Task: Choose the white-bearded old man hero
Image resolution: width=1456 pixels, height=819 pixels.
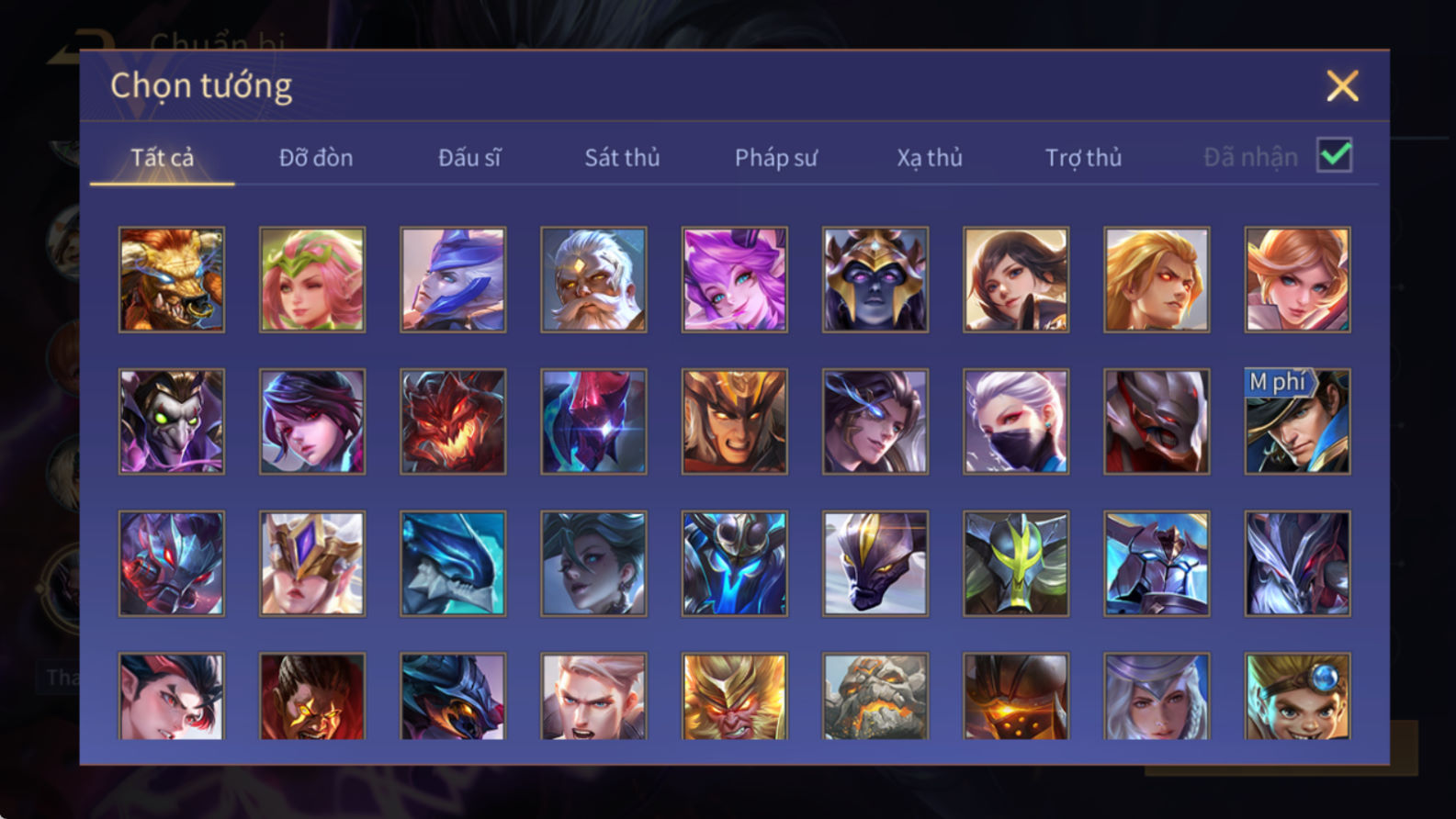Action: coord(593,280)
